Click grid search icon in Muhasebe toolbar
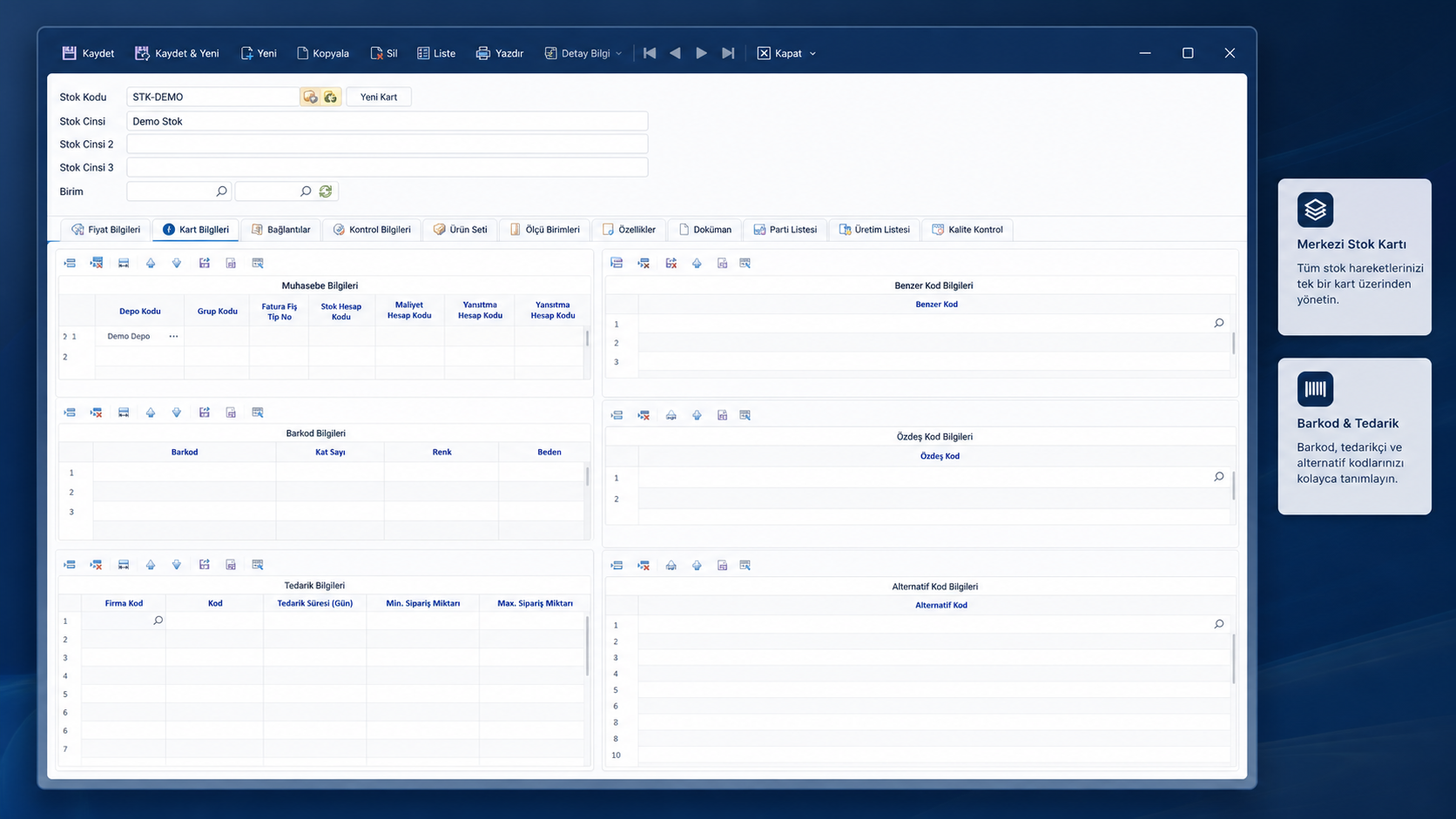Image resolution: width=1456 pixels, height=819 pixels. 258,263
